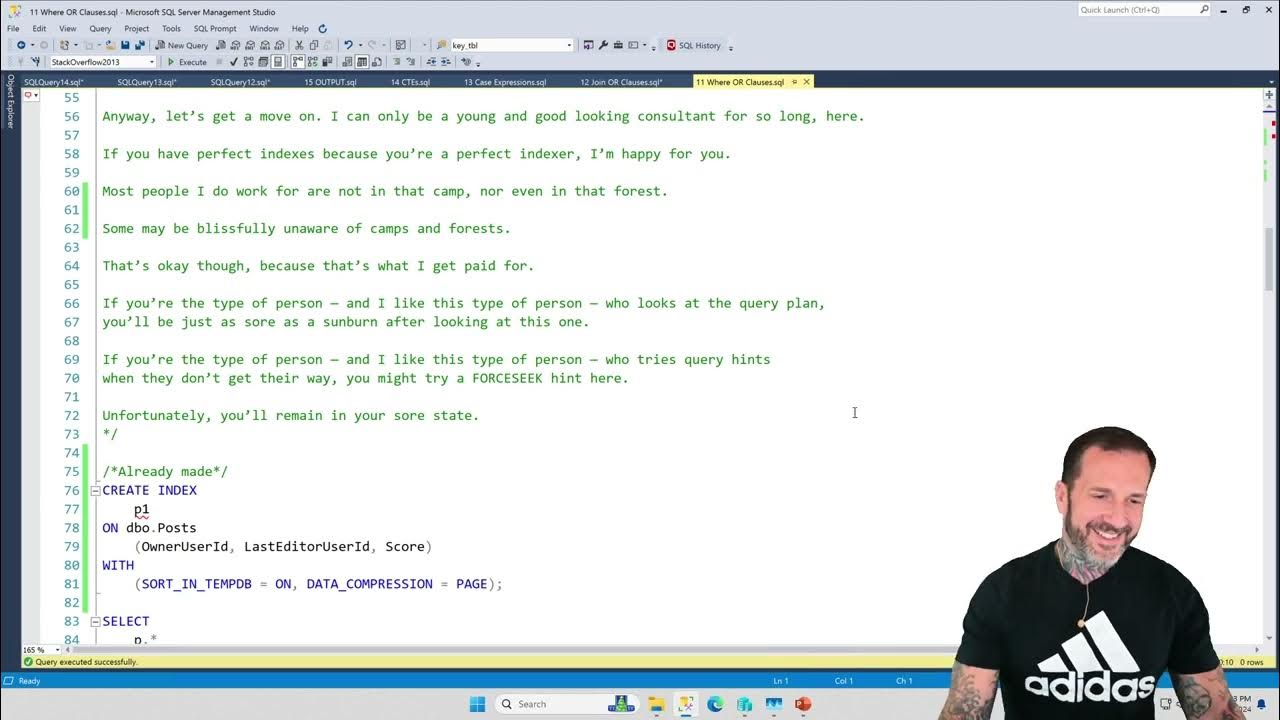Viewport: 1280px width, 720px height.
Task: Click the "Query executed successfully." status message
Action: coord(87,662)
